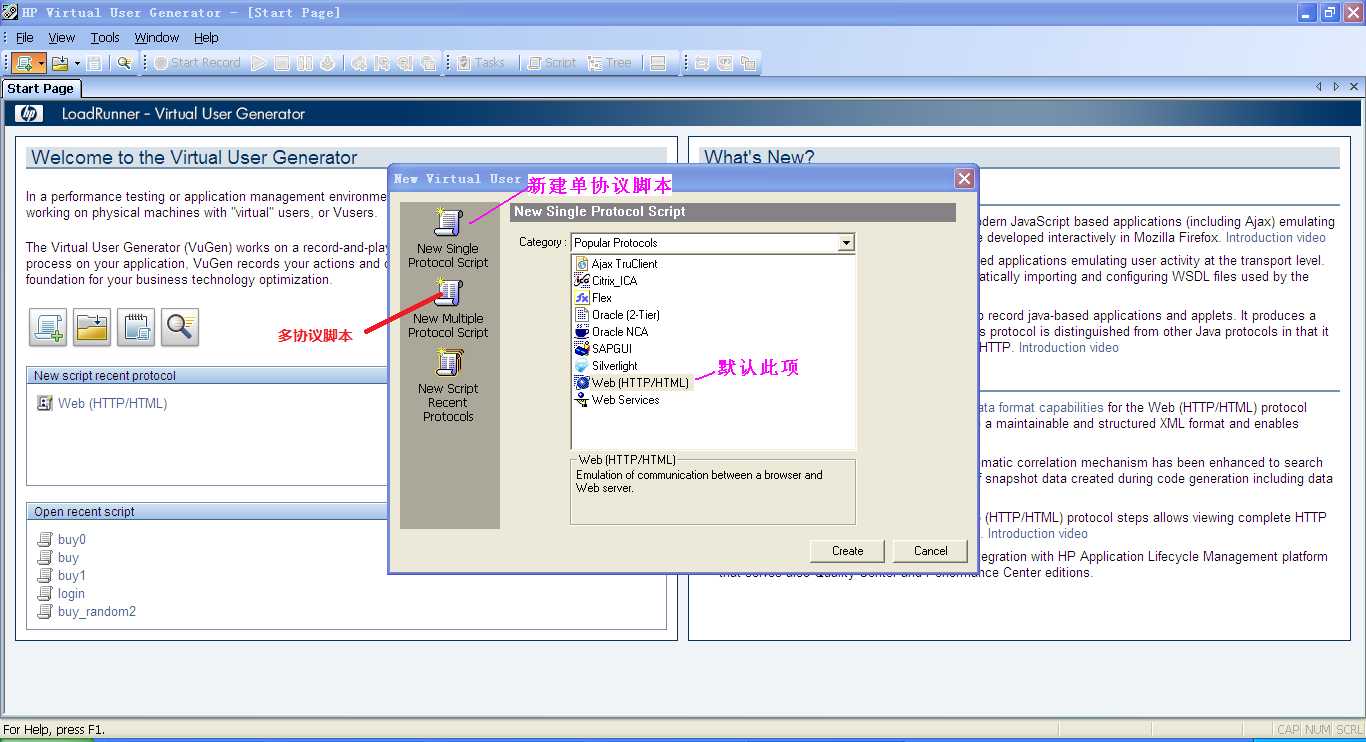Open the Category Popular Protocols dropdown
The image size is (1366, 742).
pos(846,243)
